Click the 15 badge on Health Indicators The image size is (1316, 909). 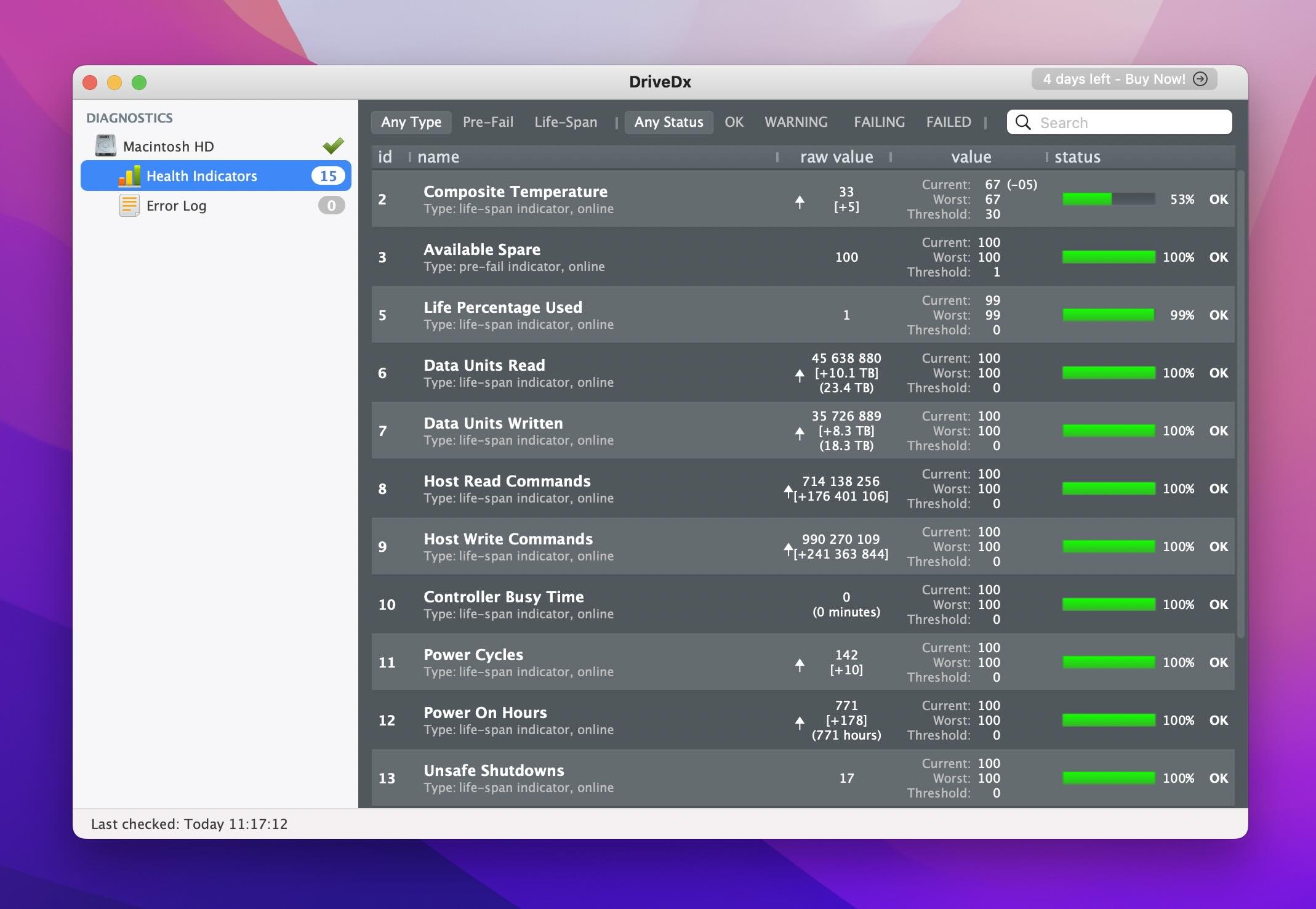tap(328, 176)
